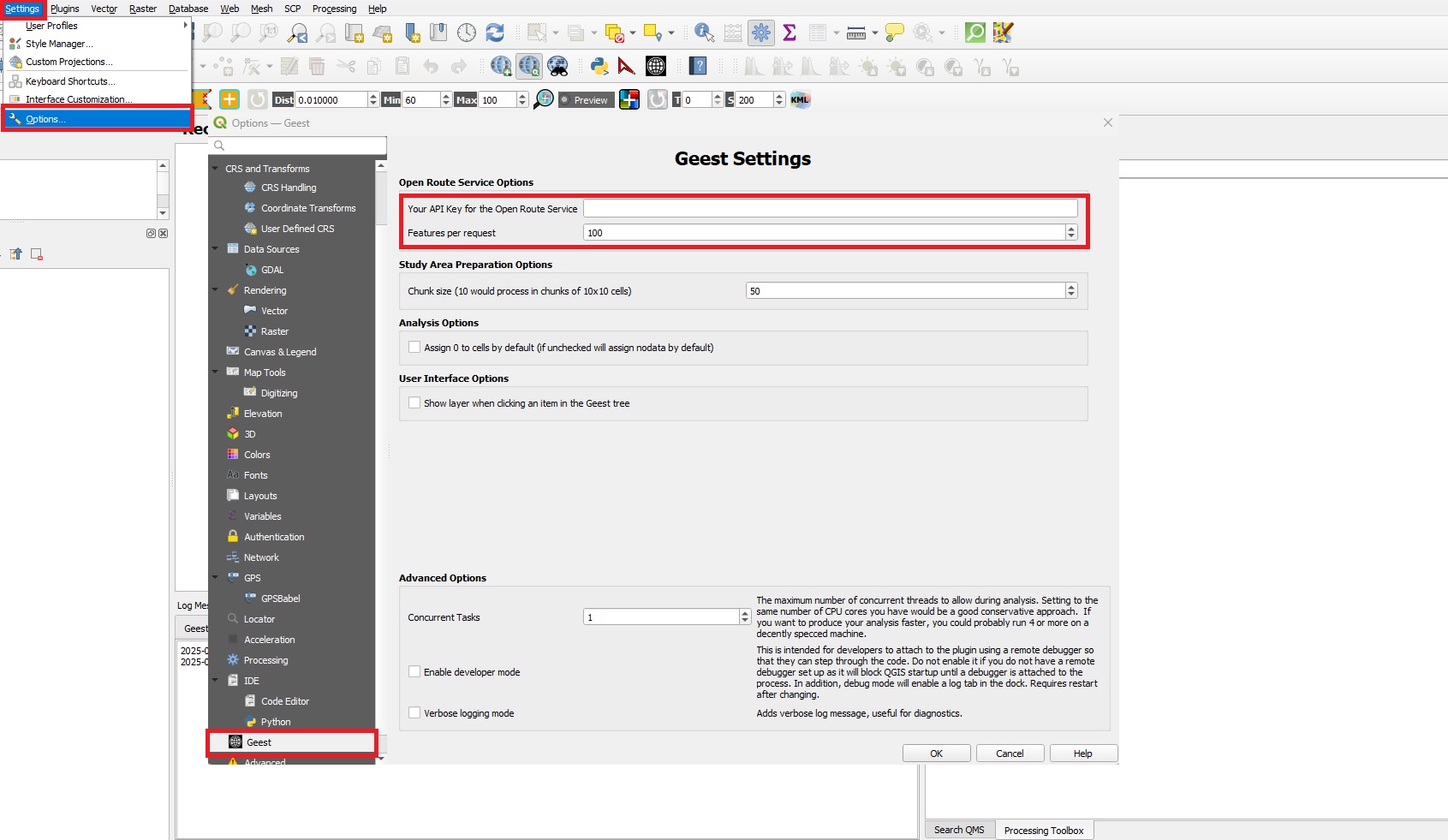Open the Plugins menu

point(65,9)
